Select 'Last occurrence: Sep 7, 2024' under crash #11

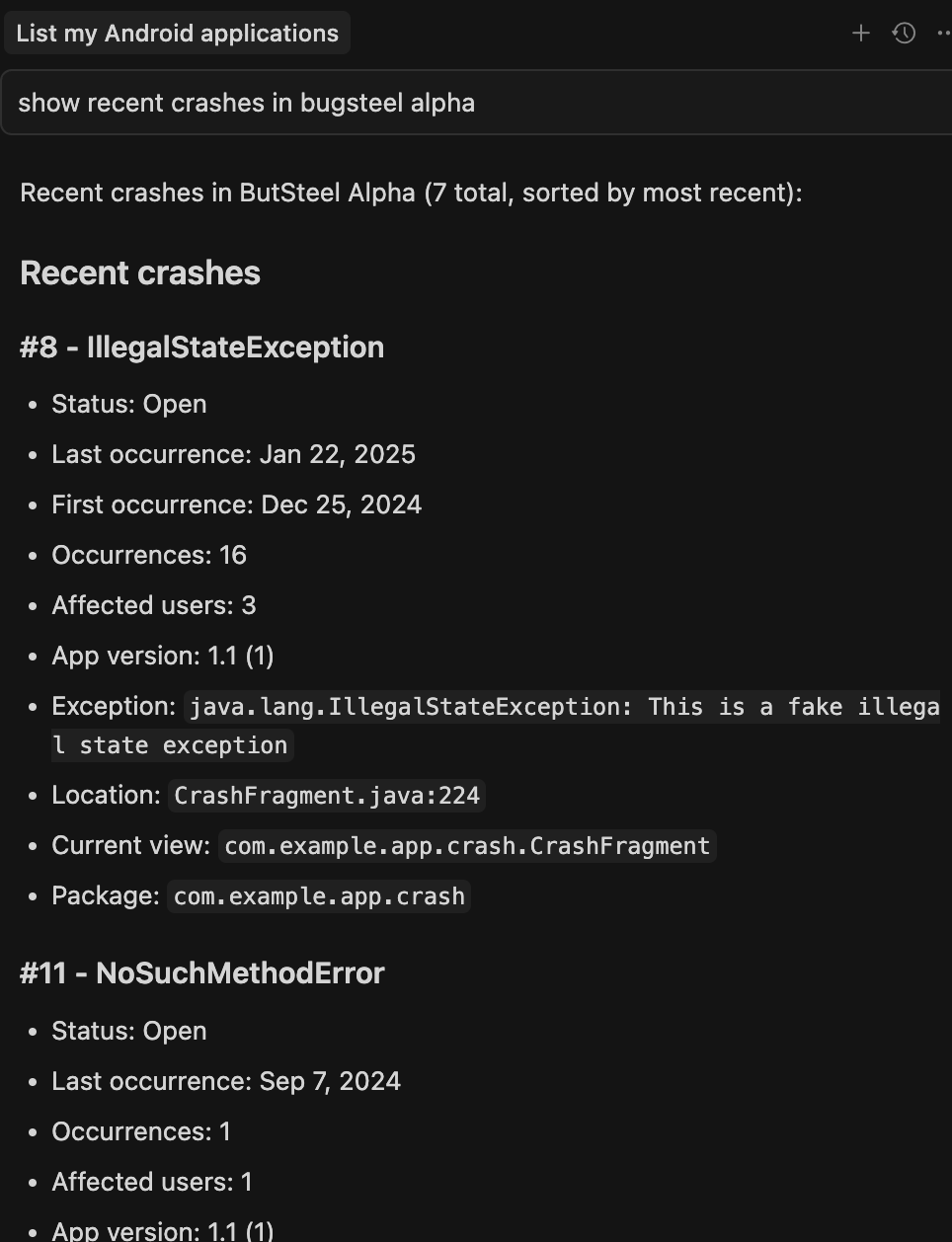coord(226,1081)
